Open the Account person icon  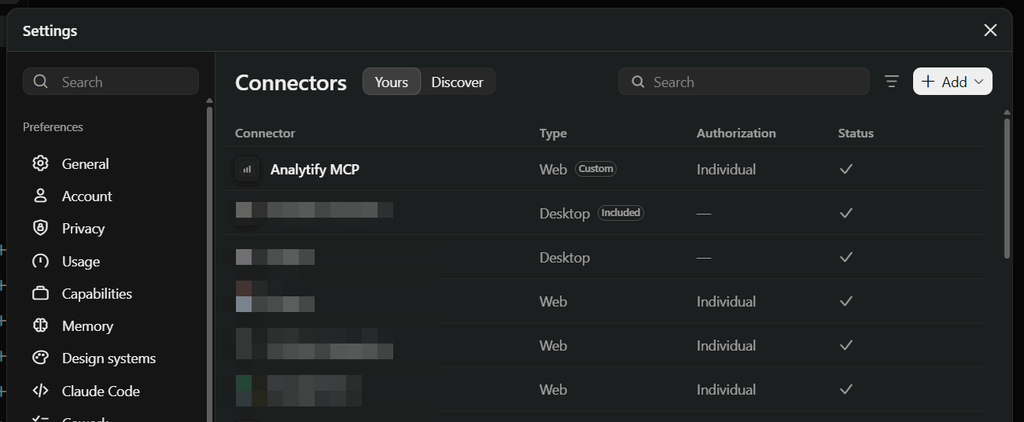click(40, 196)
